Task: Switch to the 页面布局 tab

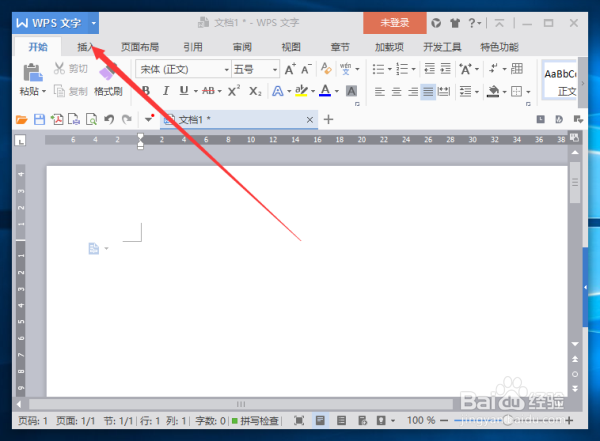Action: click(x=140, y=47)
